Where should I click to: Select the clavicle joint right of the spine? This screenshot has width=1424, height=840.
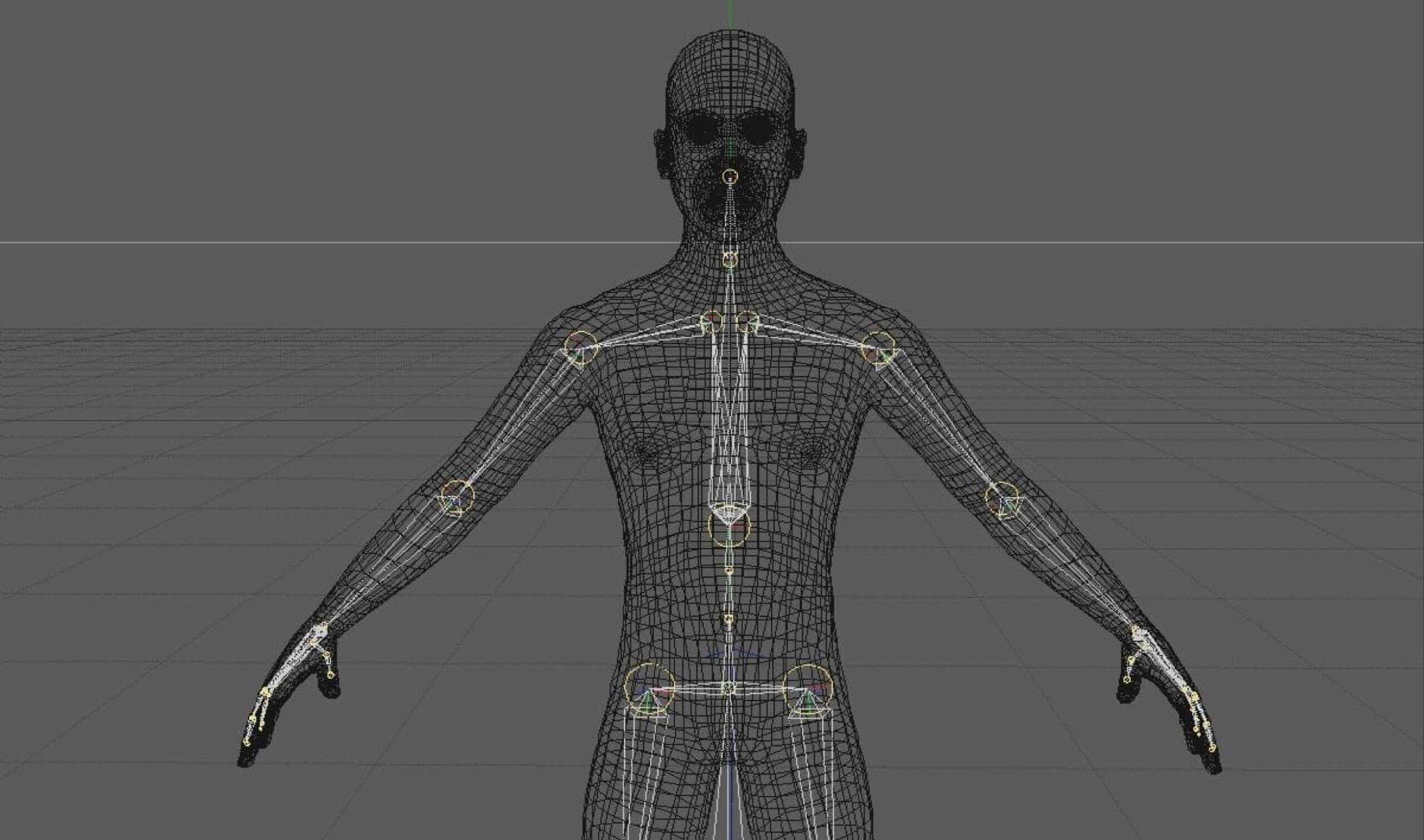pos(748,321)
